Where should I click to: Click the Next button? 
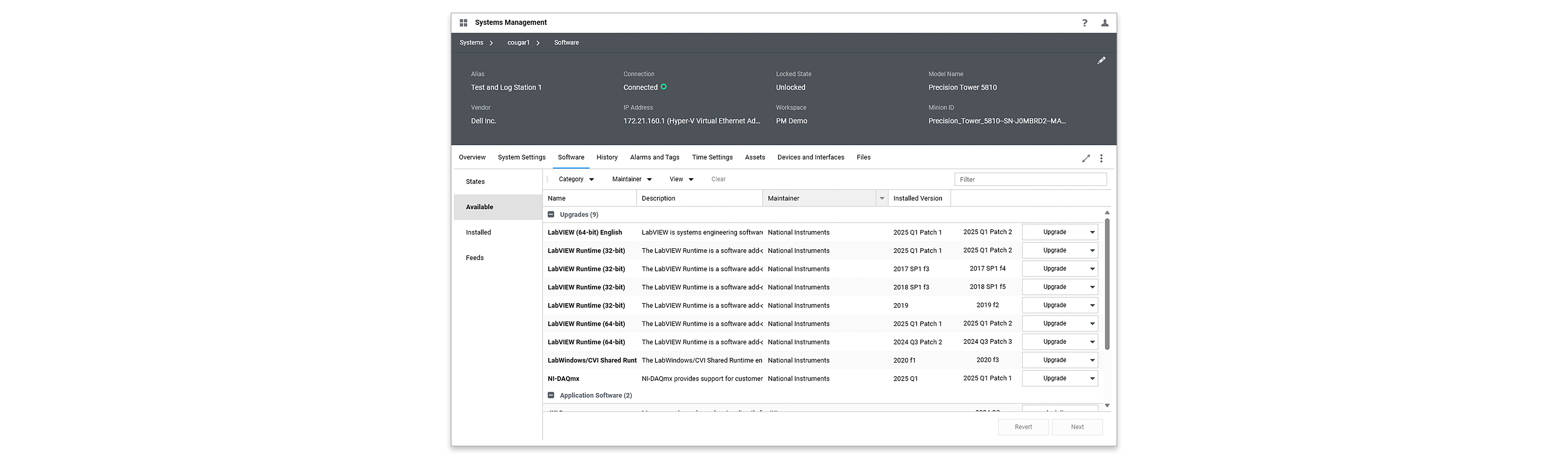(x=1077, y=427)
